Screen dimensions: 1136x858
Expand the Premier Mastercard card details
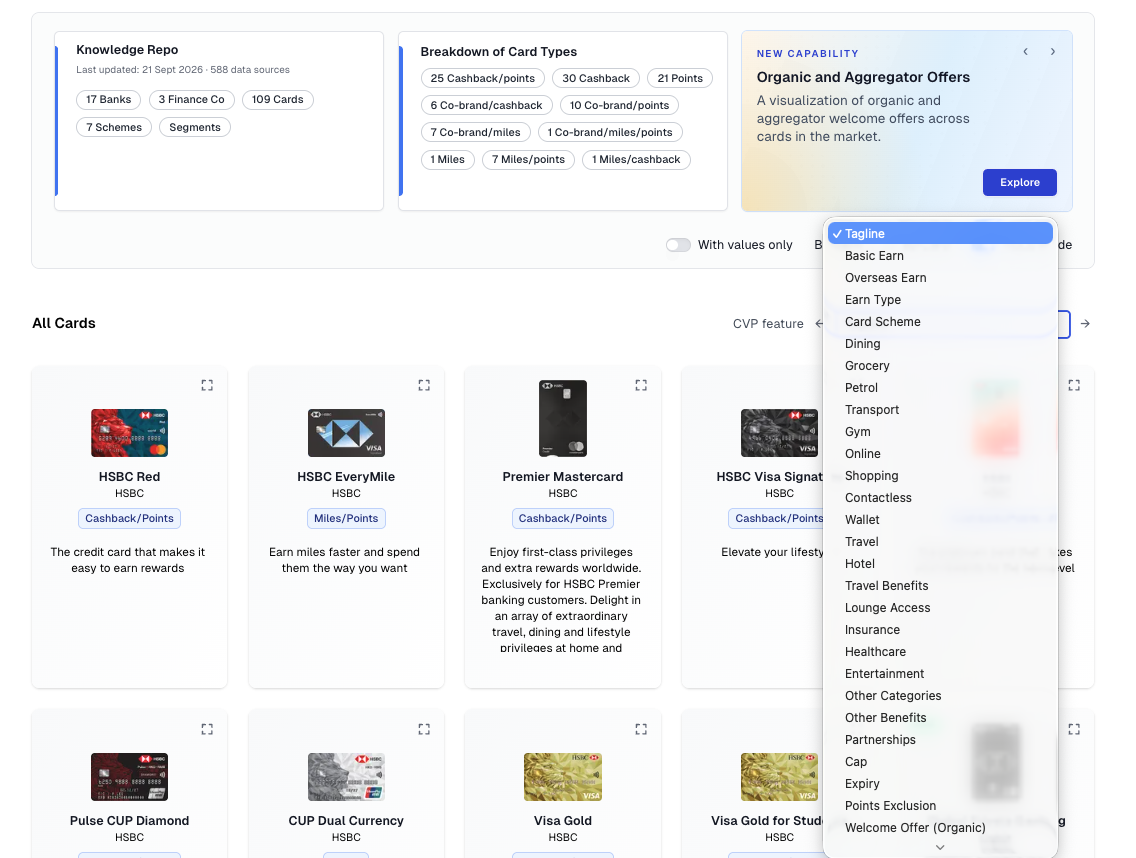[x=641, y=385]
